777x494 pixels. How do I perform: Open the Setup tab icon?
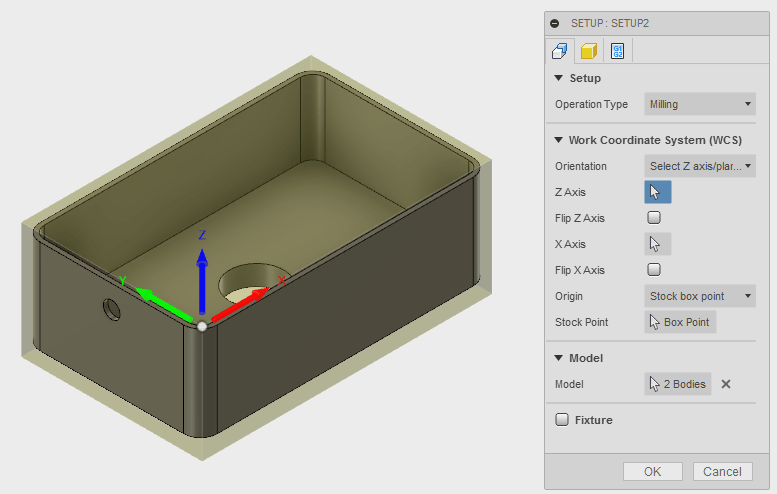click(559, 51)
